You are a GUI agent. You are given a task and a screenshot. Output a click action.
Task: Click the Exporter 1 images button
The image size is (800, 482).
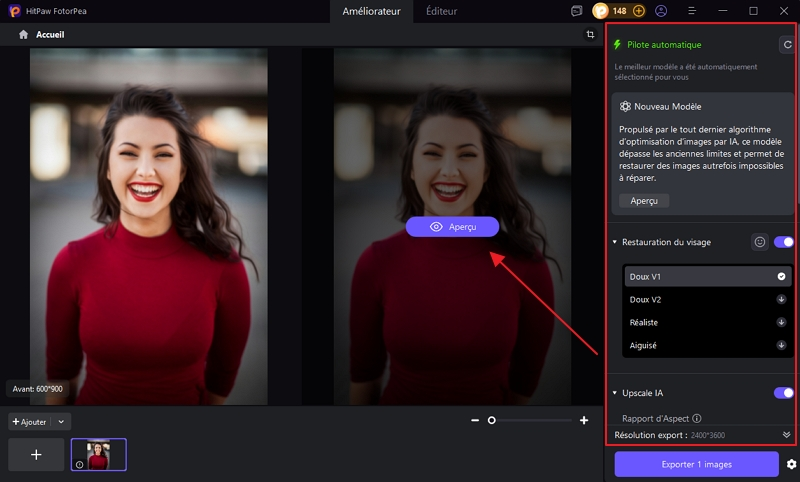(696, 464)
